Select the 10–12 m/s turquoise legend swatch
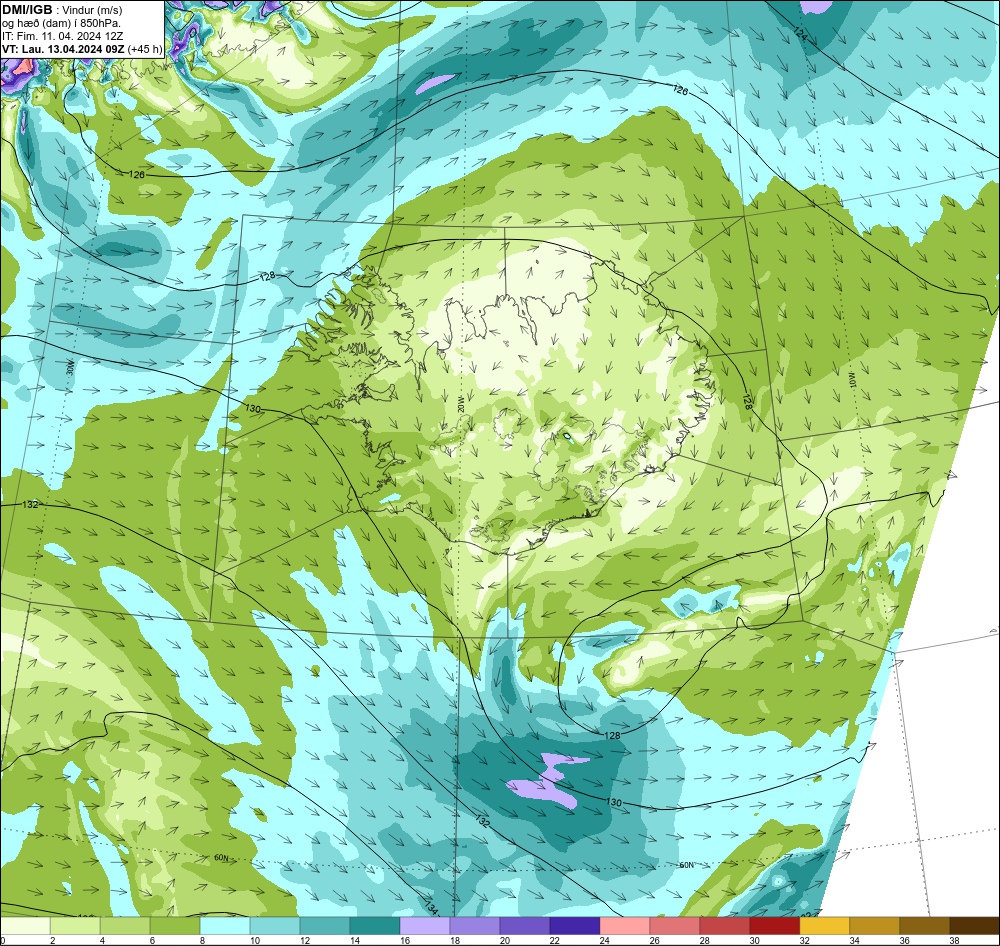1000x946 pixels. [x=275, y=925]
